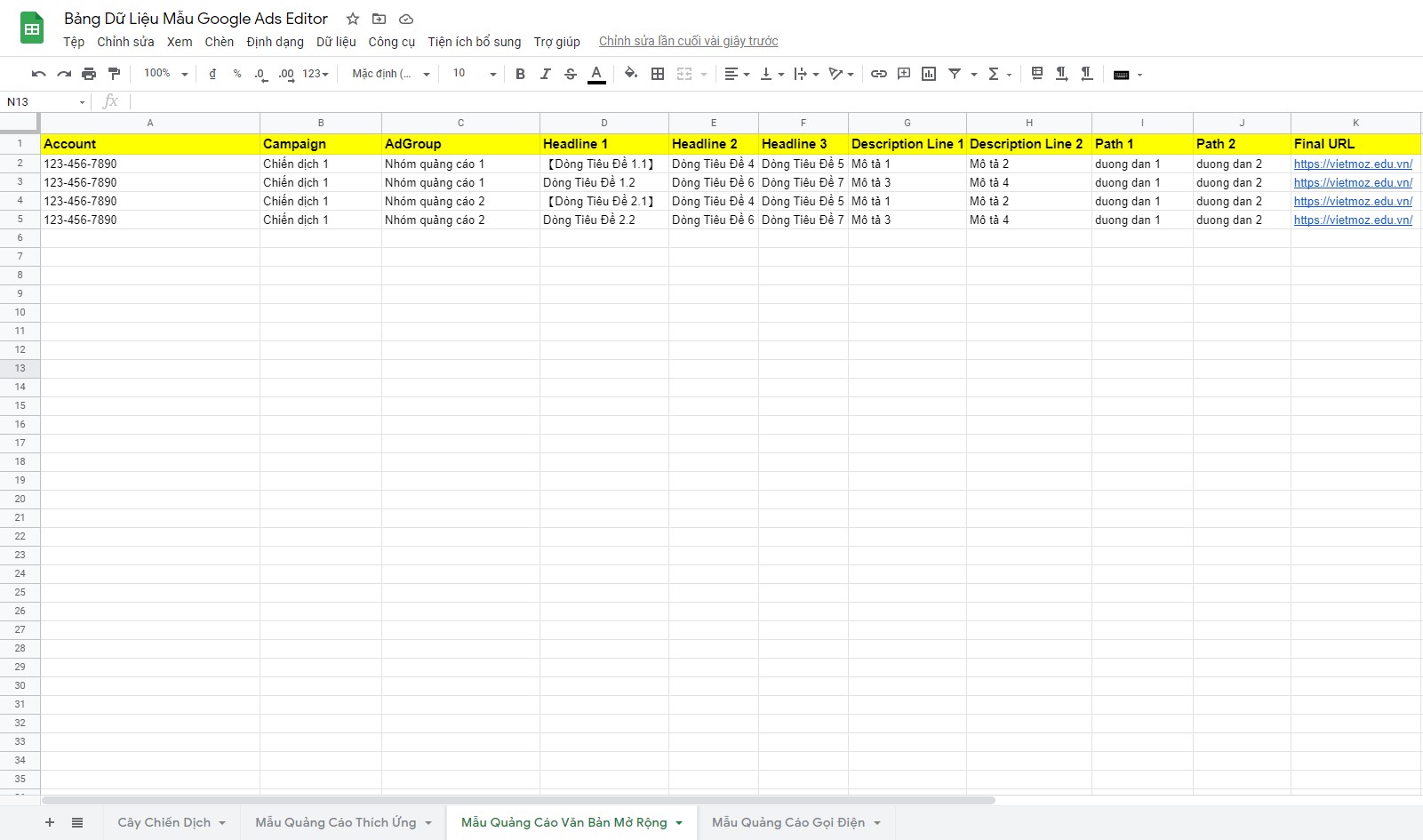The height and width of the screenshot is (840, 1423).
Task: Open the fill color picker
Action: tap(630, 74)
